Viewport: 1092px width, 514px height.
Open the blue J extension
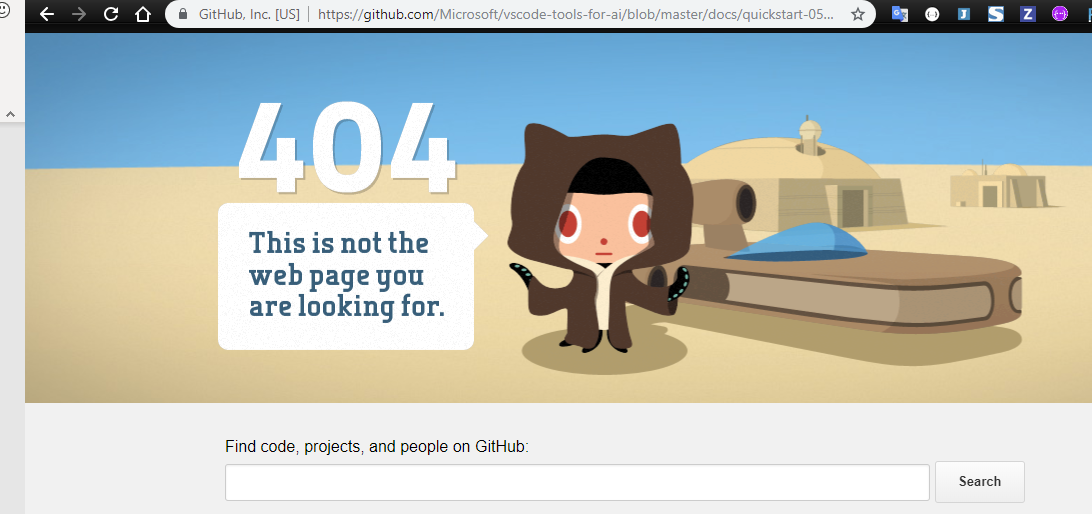(964, 14)
